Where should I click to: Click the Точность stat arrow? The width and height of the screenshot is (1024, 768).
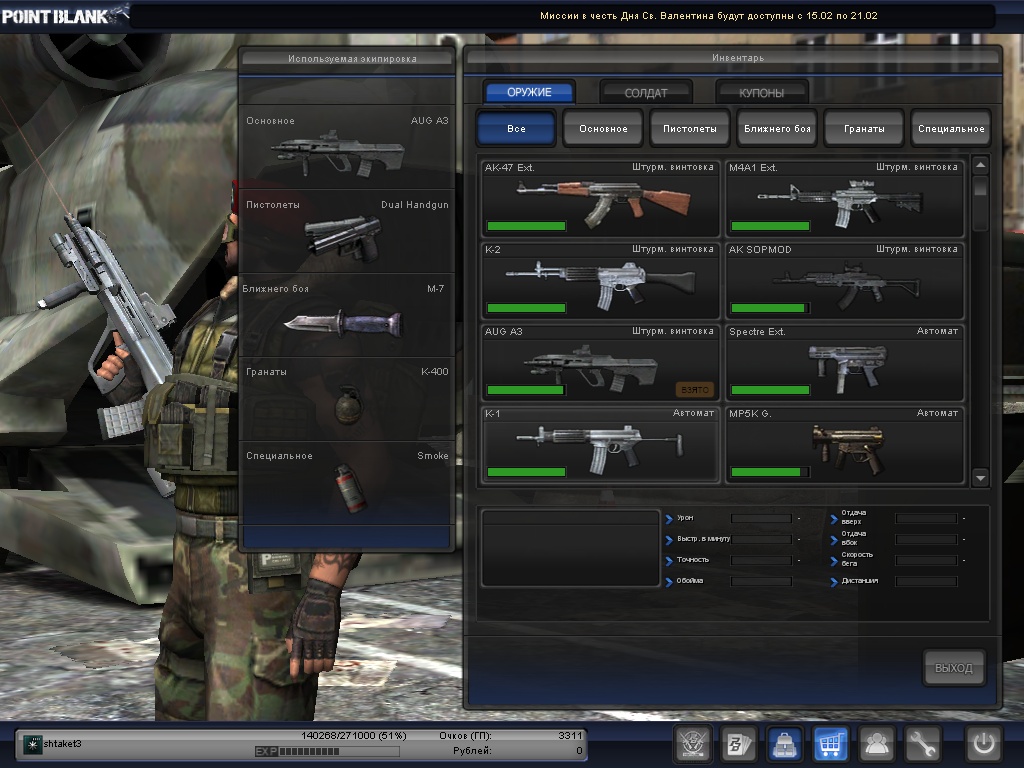pyautogui.click(x=669, y=561)
